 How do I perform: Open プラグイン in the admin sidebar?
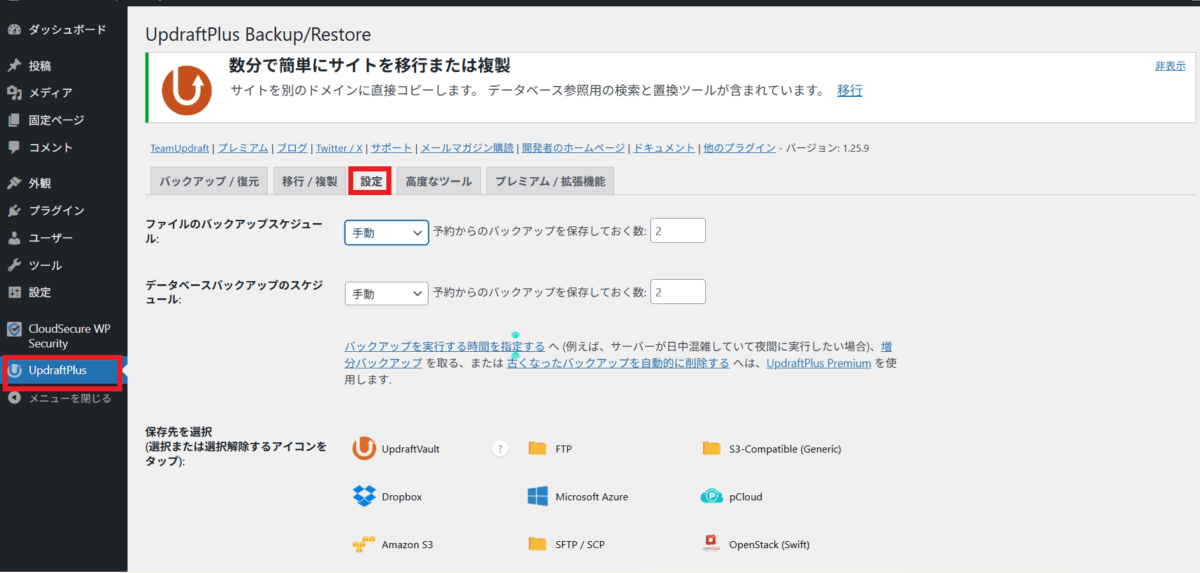point(56,211)
